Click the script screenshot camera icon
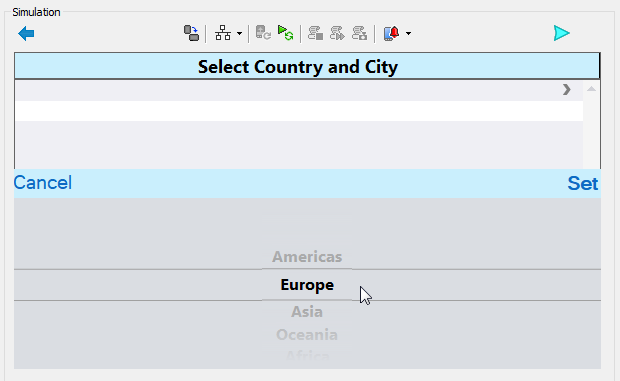This screenshot has width=620, height=381. point(359,33)
